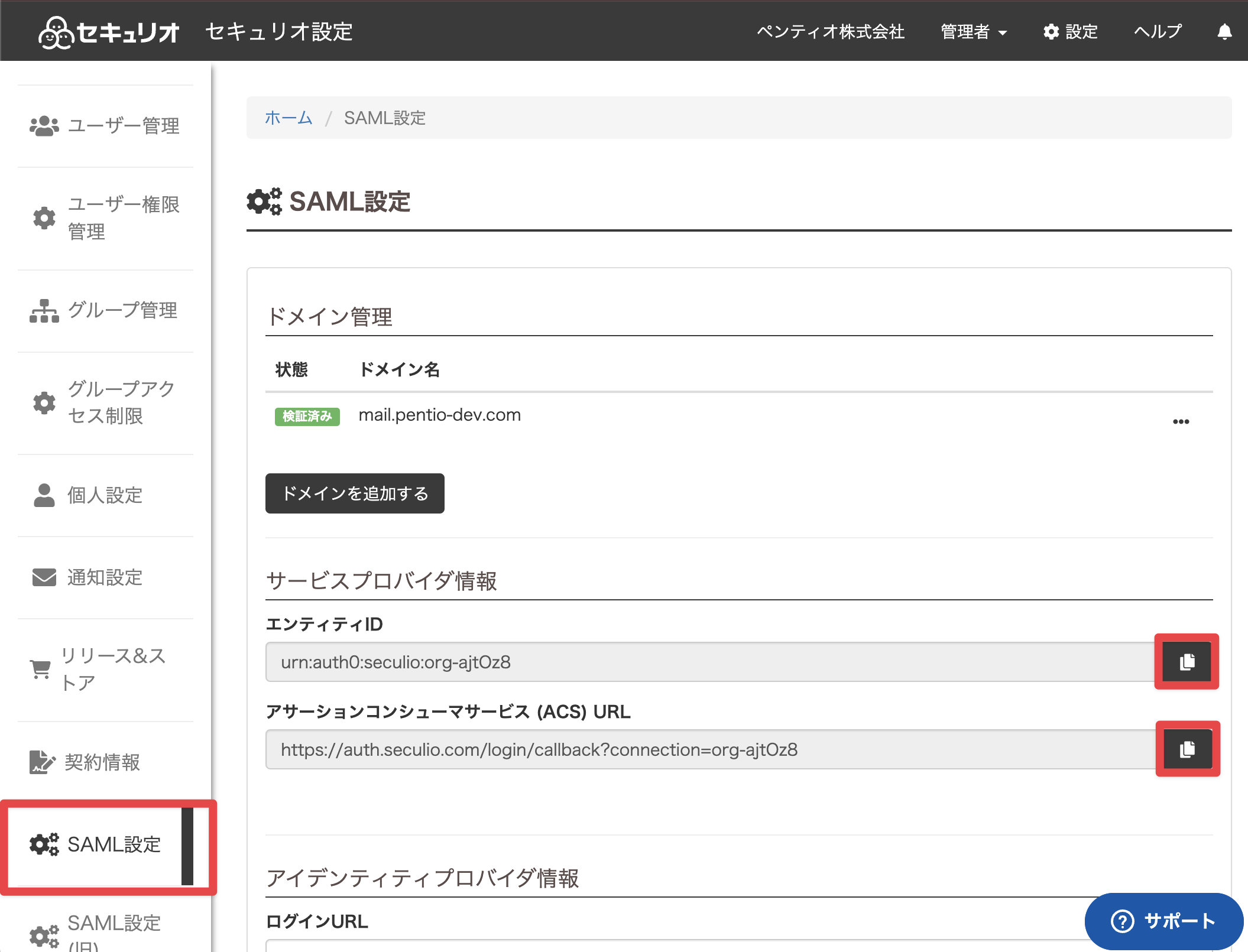Click the ACS URL input field
The width and height of the screenshot is (1248, 952).
click(711, 749)
